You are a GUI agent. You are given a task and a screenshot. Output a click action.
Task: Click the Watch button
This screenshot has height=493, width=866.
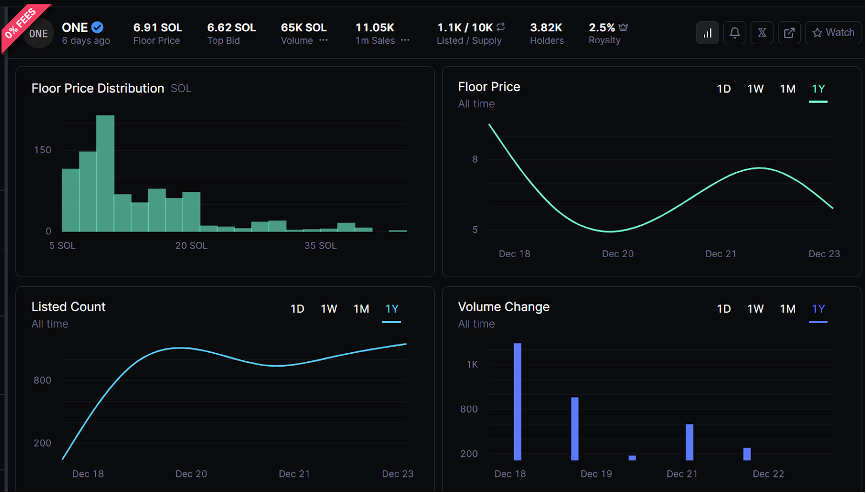(832, 33)
